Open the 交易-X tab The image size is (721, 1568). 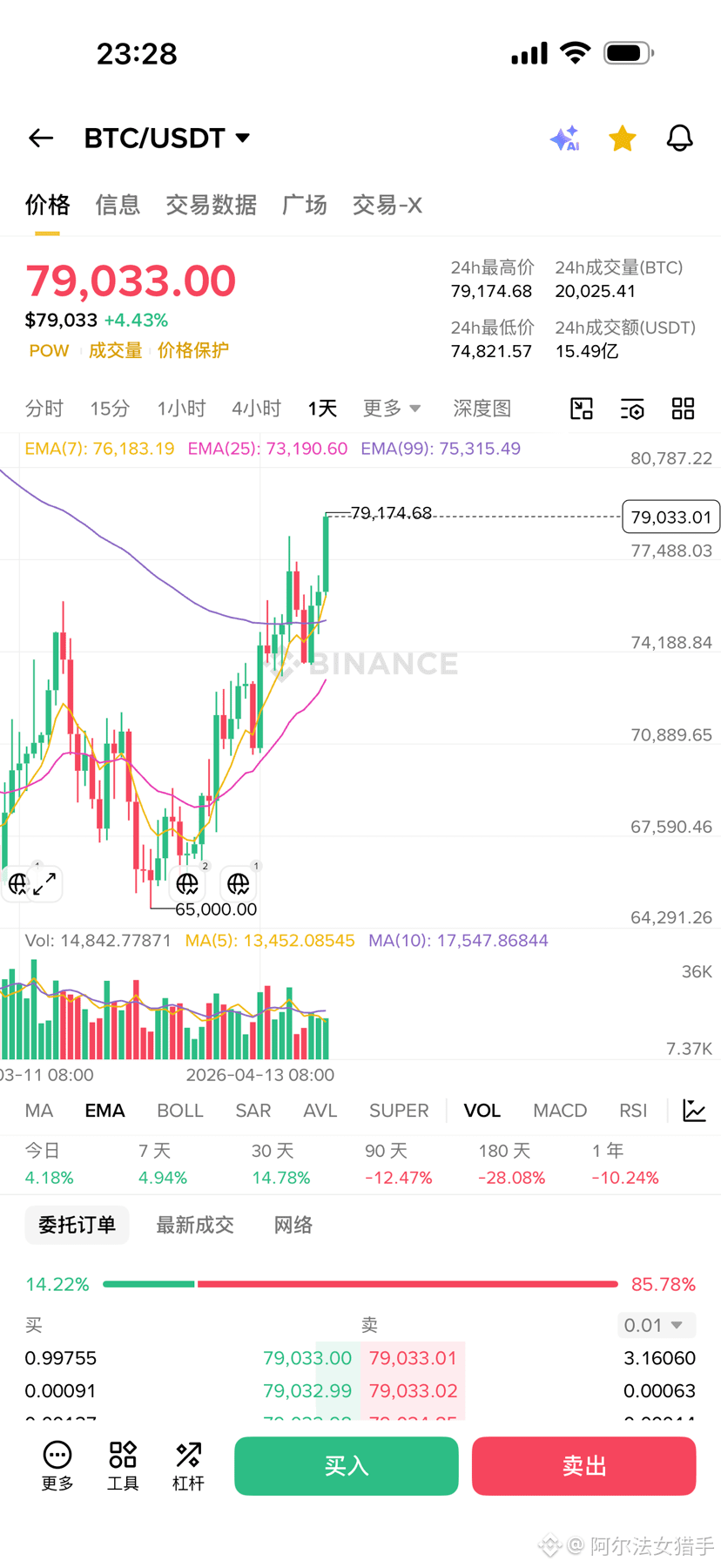[387, 205]
